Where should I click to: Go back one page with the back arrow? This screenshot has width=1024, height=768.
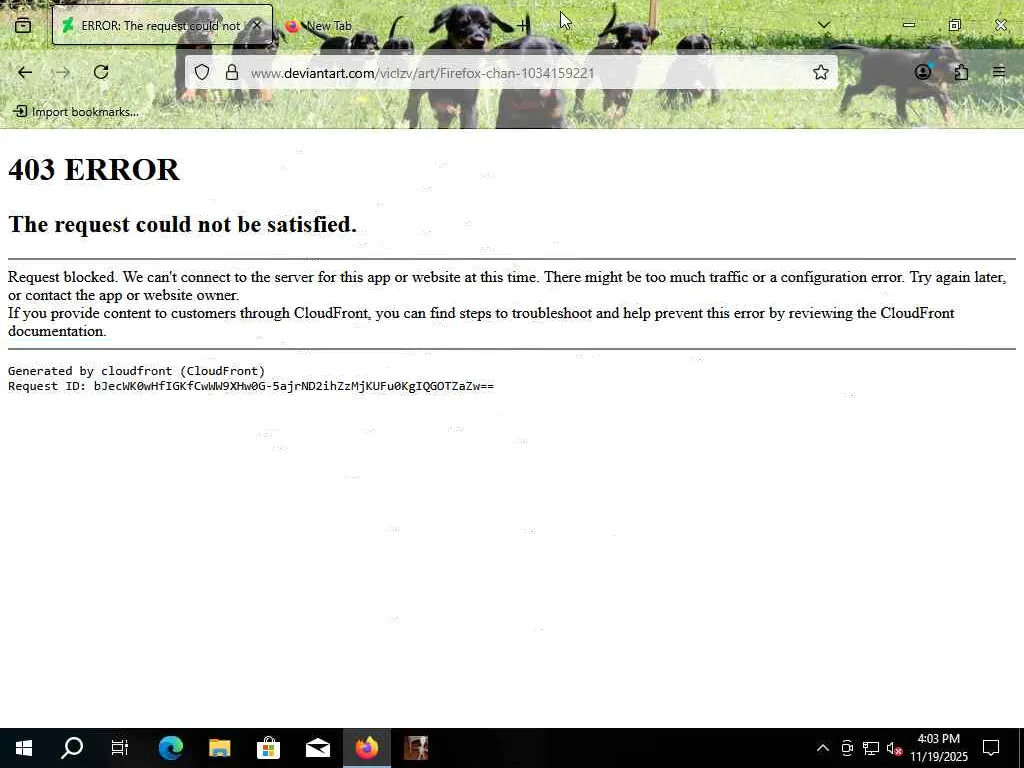(x=25, y=72)
